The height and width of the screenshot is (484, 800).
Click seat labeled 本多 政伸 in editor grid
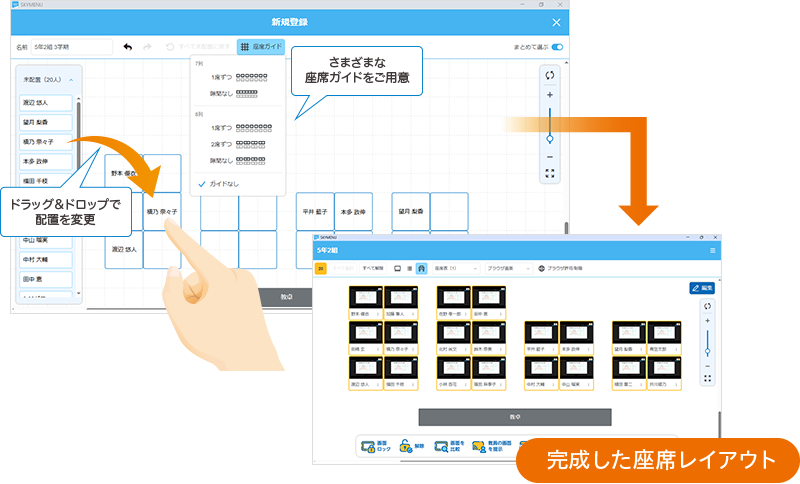click(x=353, y=212)
